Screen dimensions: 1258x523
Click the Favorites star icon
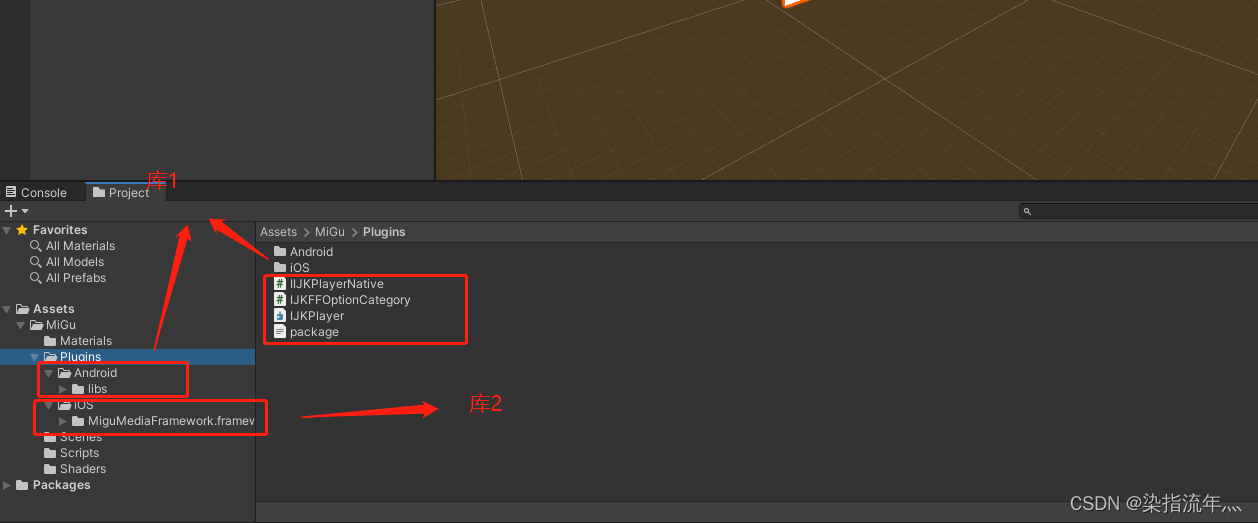22,230
